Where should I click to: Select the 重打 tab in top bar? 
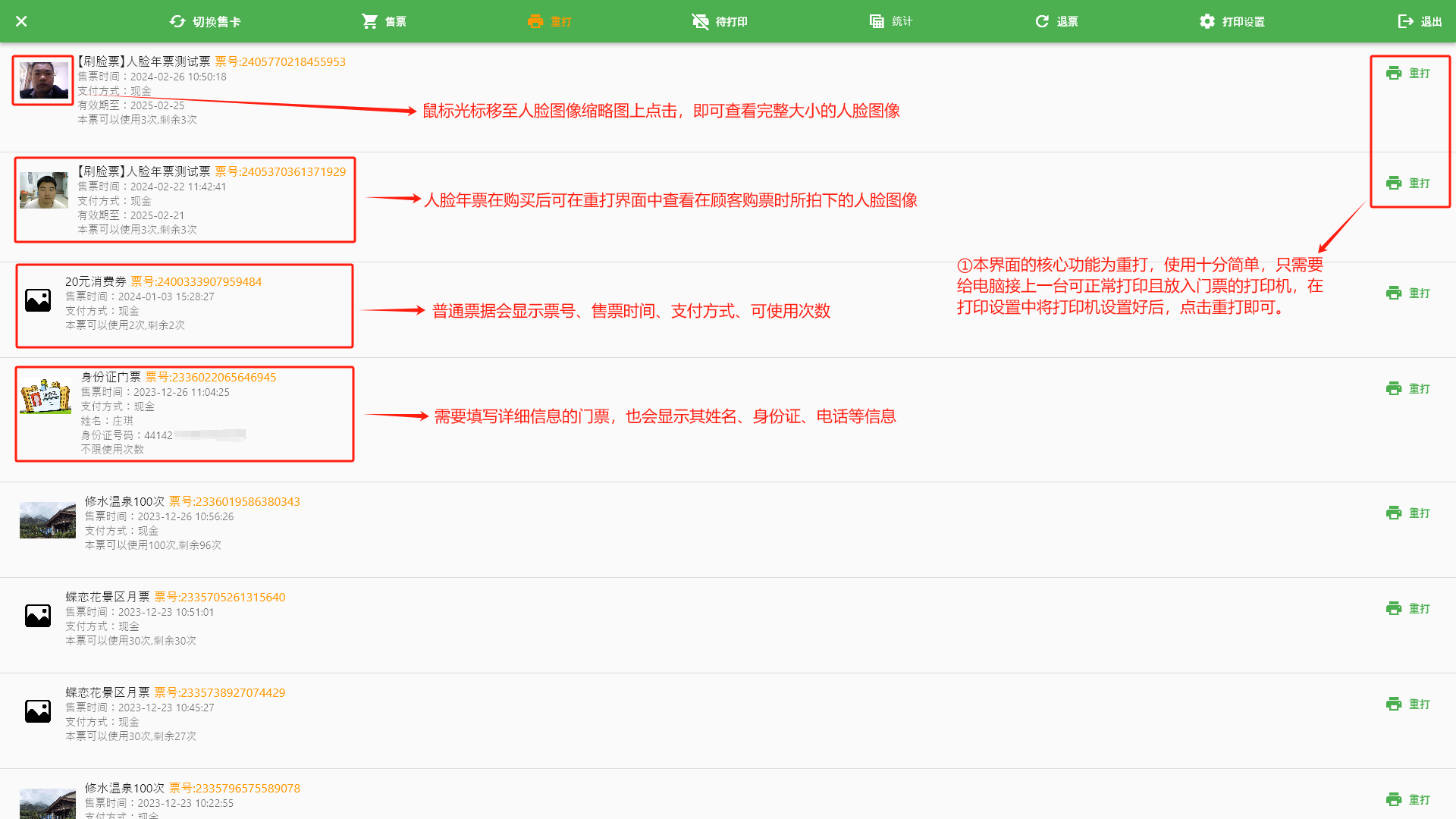550,21
